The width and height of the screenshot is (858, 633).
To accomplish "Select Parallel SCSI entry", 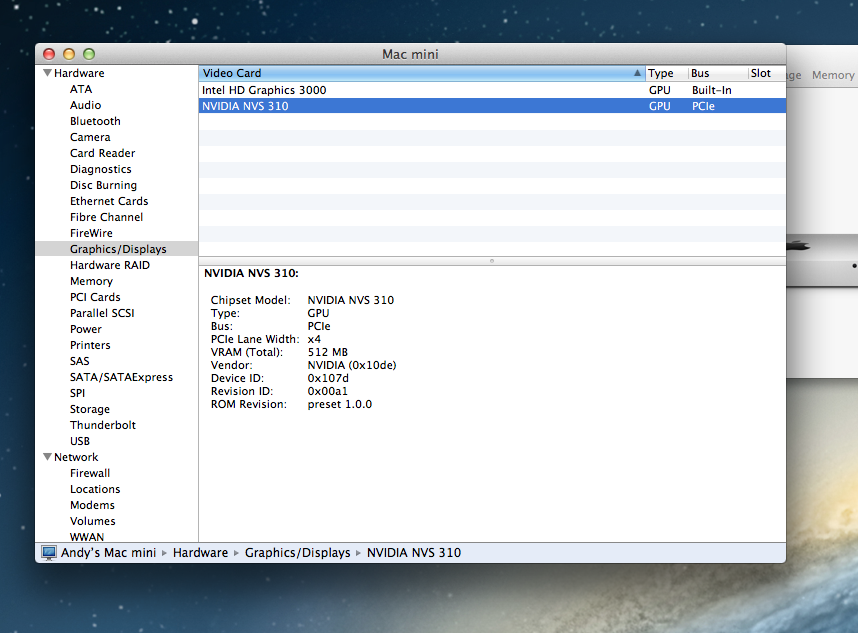I will (102, 313).
